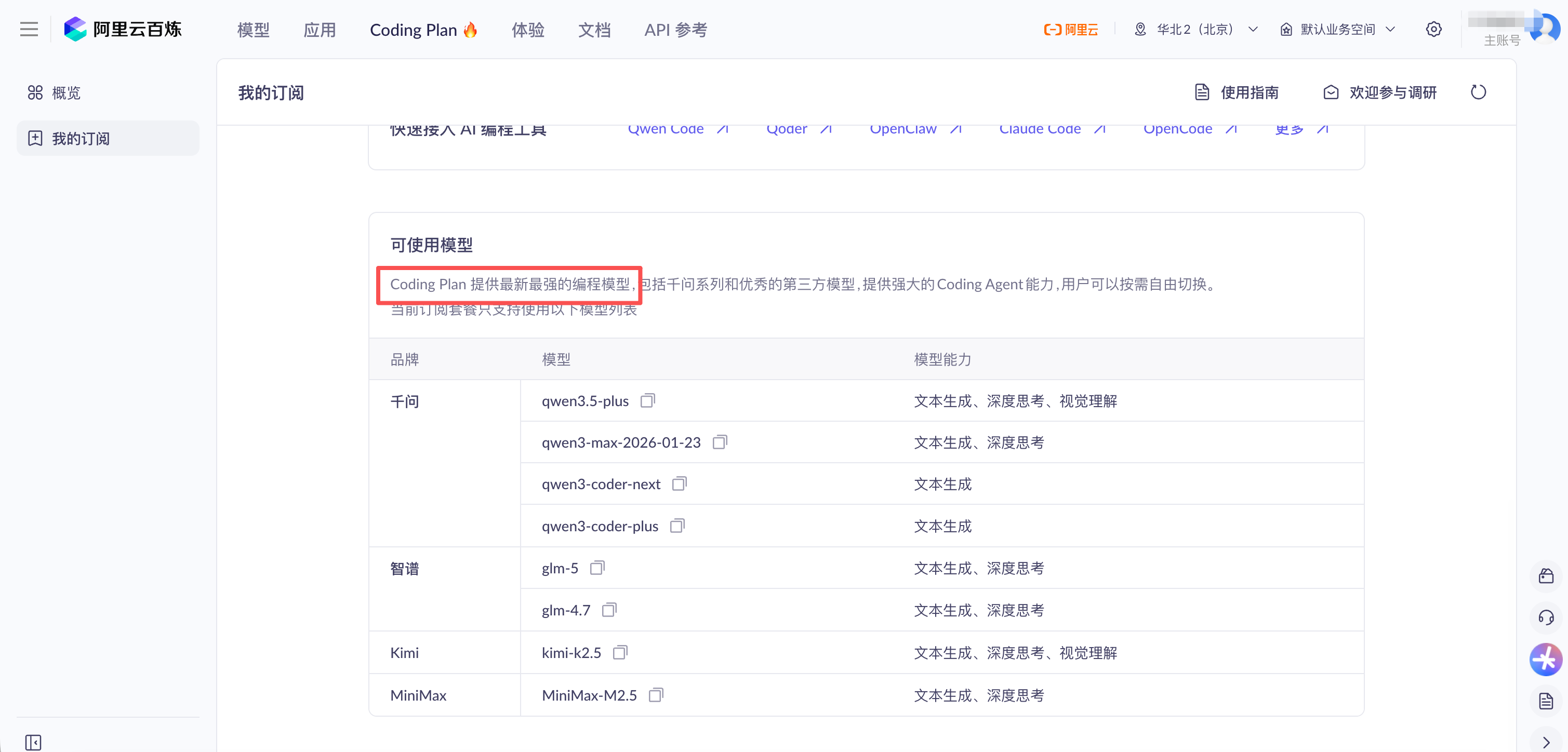
Task: Copy the kimi-k2.5 model name
Action: [620, 652]
